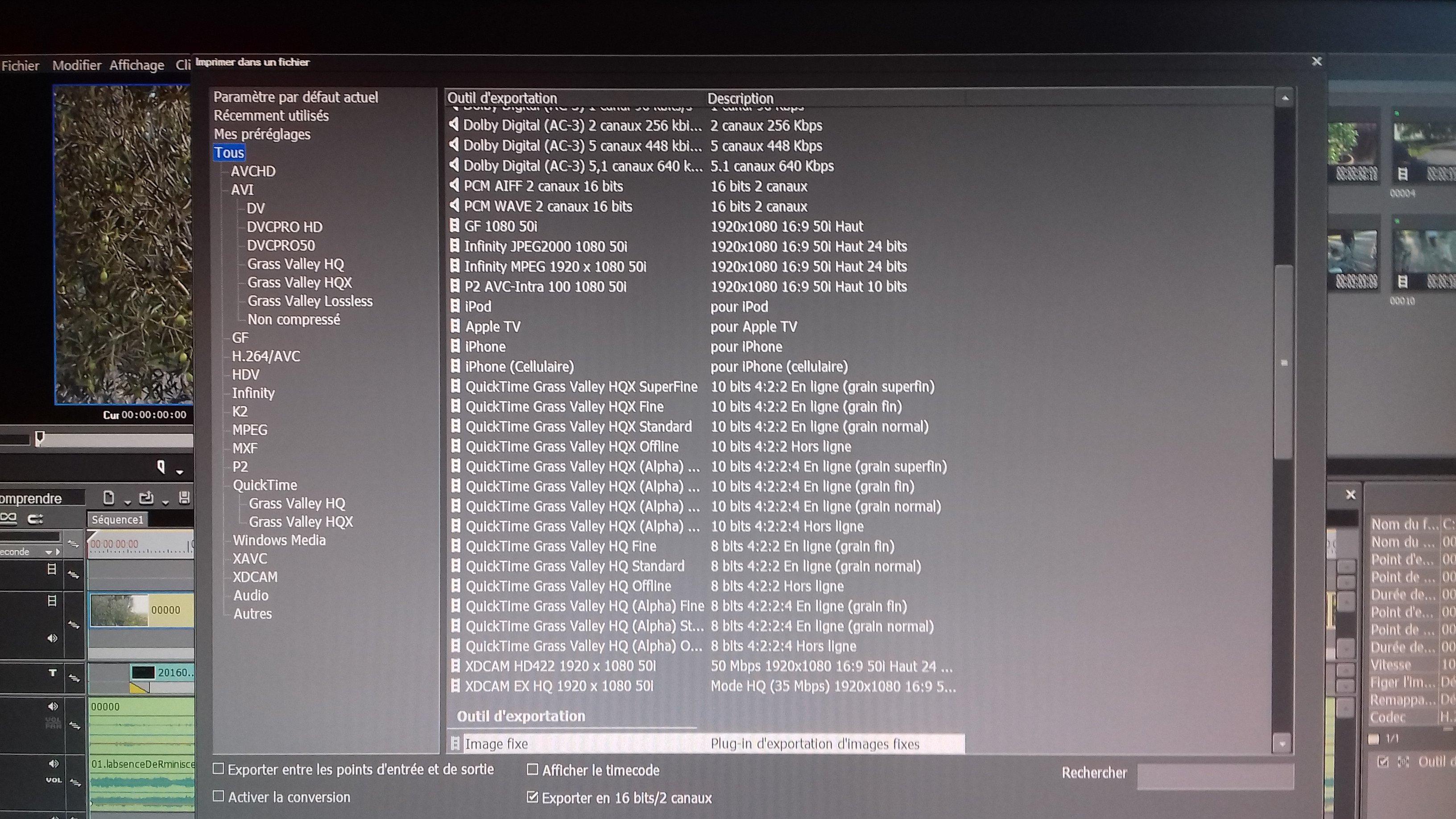Mute the speaker icon on the 00000 audio track
Image resolution: width=1456 pixels, height=819 pixels.
click(x=53, y=706)
